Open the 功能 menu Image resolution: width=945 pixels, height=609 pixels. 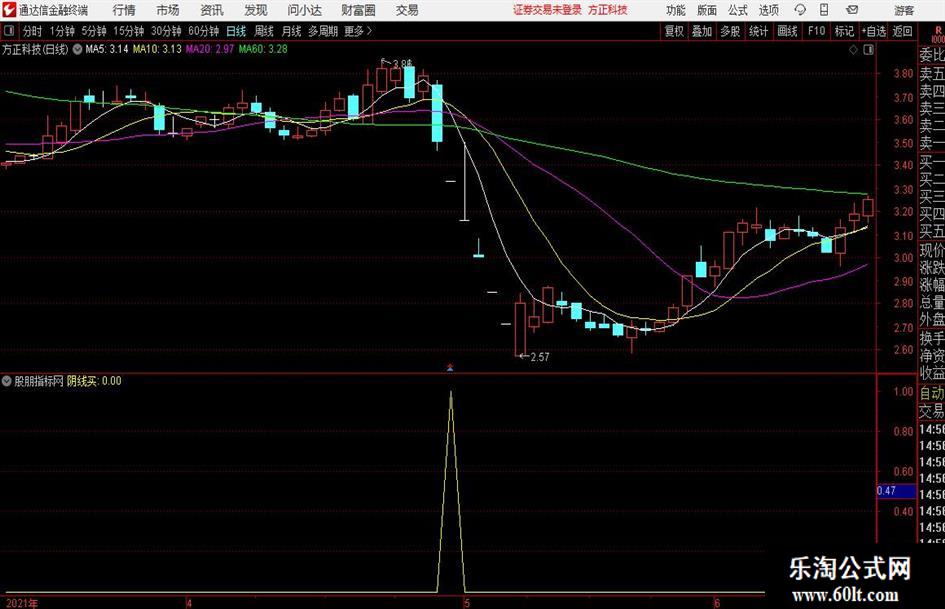(x=676, y=10)
